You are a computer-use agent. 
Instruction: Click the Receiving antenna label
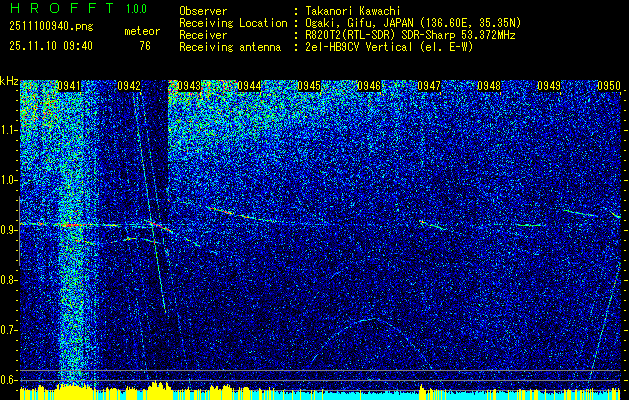click(x=230, y=47)
